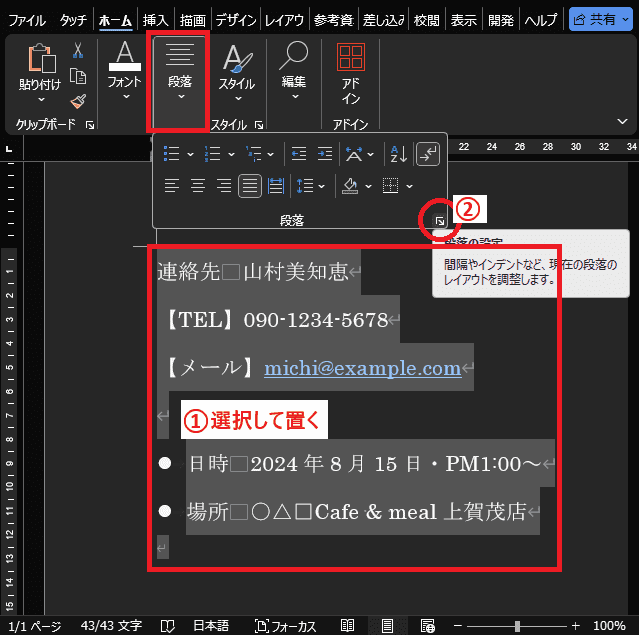Click the Format Painter brush icon
This screenshot has width=639, height=635.
78,101
